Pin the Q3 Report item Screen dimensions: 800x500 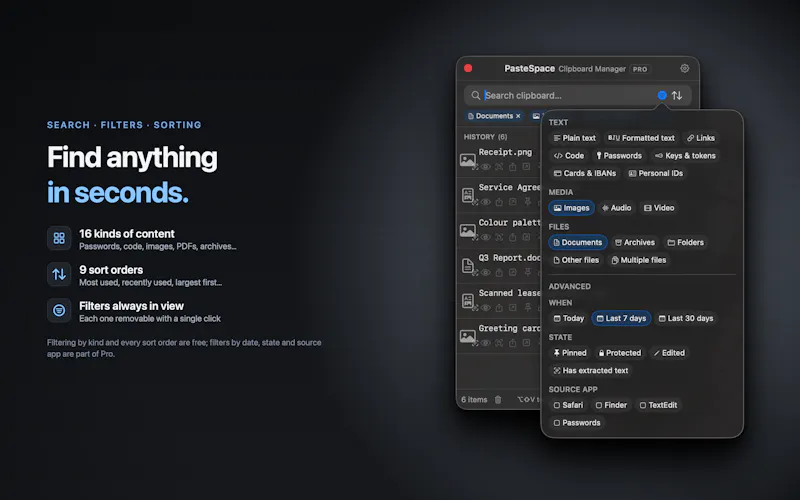[528, 272]
